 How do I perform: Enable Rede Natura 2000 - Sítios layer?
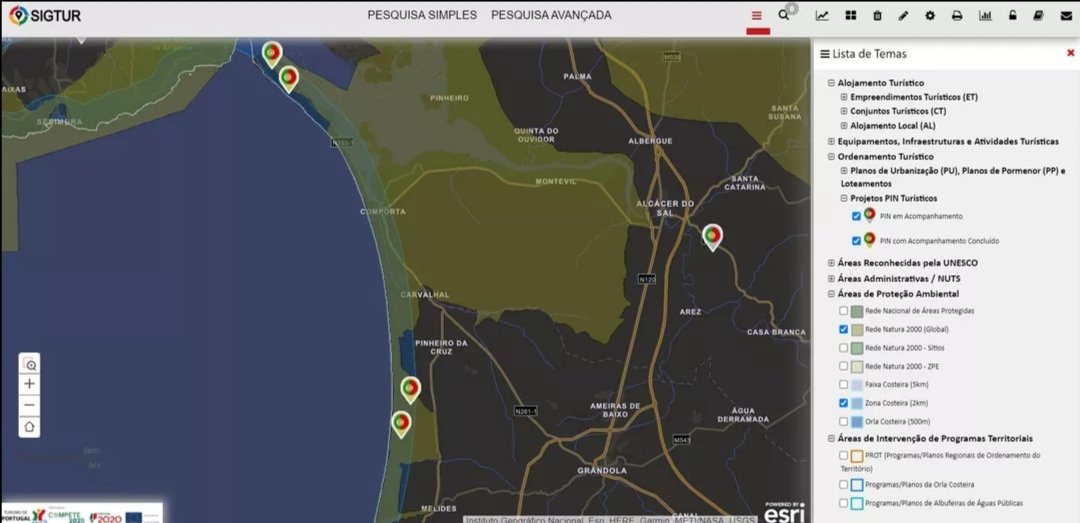click(843, 348)
